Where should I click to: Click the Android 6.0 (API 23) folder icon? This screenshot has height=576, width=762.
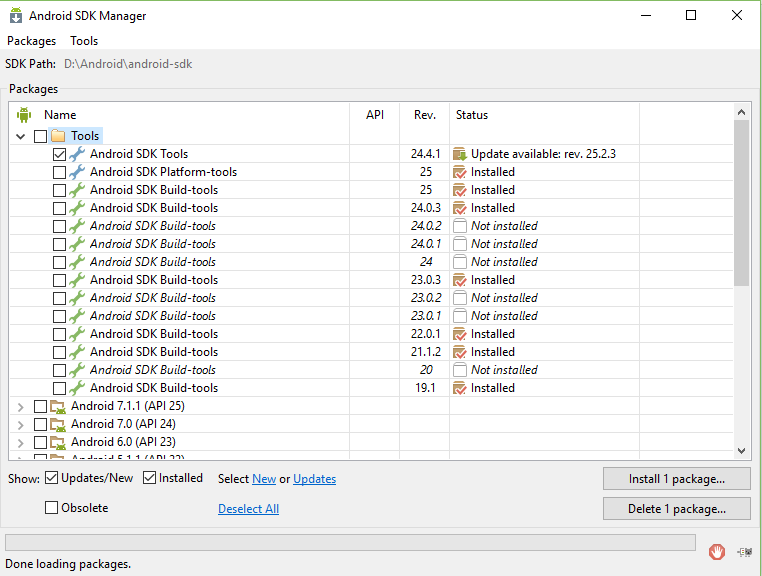(58, 442)
